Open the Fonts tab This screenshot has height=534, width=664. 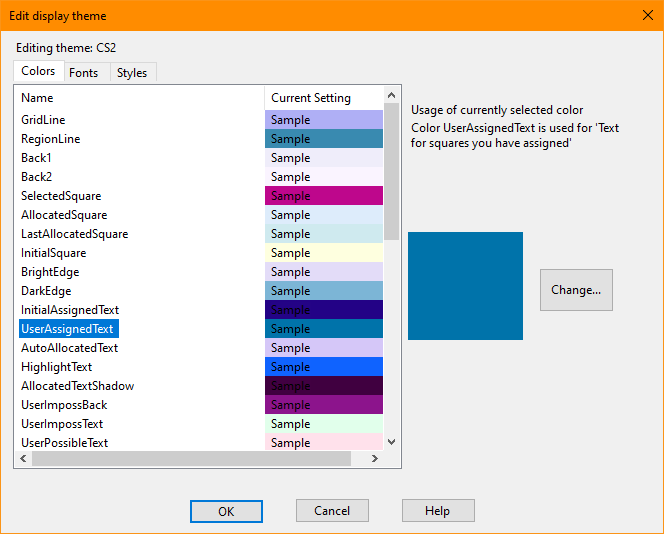[x=83, y=73]
